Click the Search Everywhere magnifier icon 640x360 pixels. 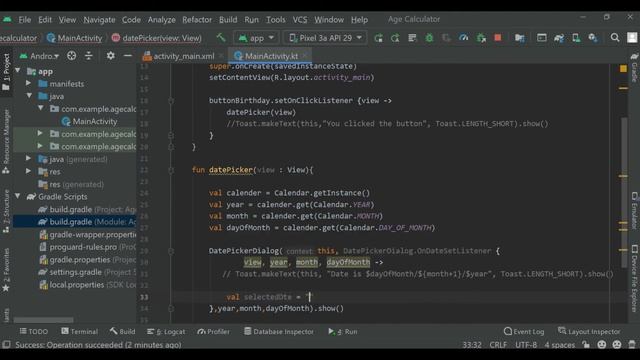pyautogui.click(x=615, y=38)
